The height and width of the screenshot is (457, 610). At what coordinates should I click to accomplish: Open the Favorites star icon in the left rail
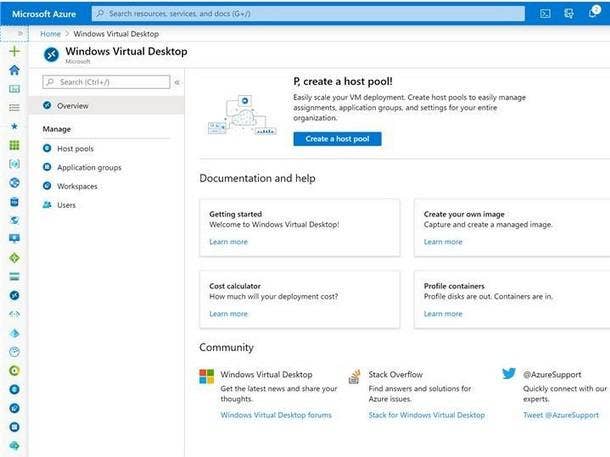(x=14, y=126)
